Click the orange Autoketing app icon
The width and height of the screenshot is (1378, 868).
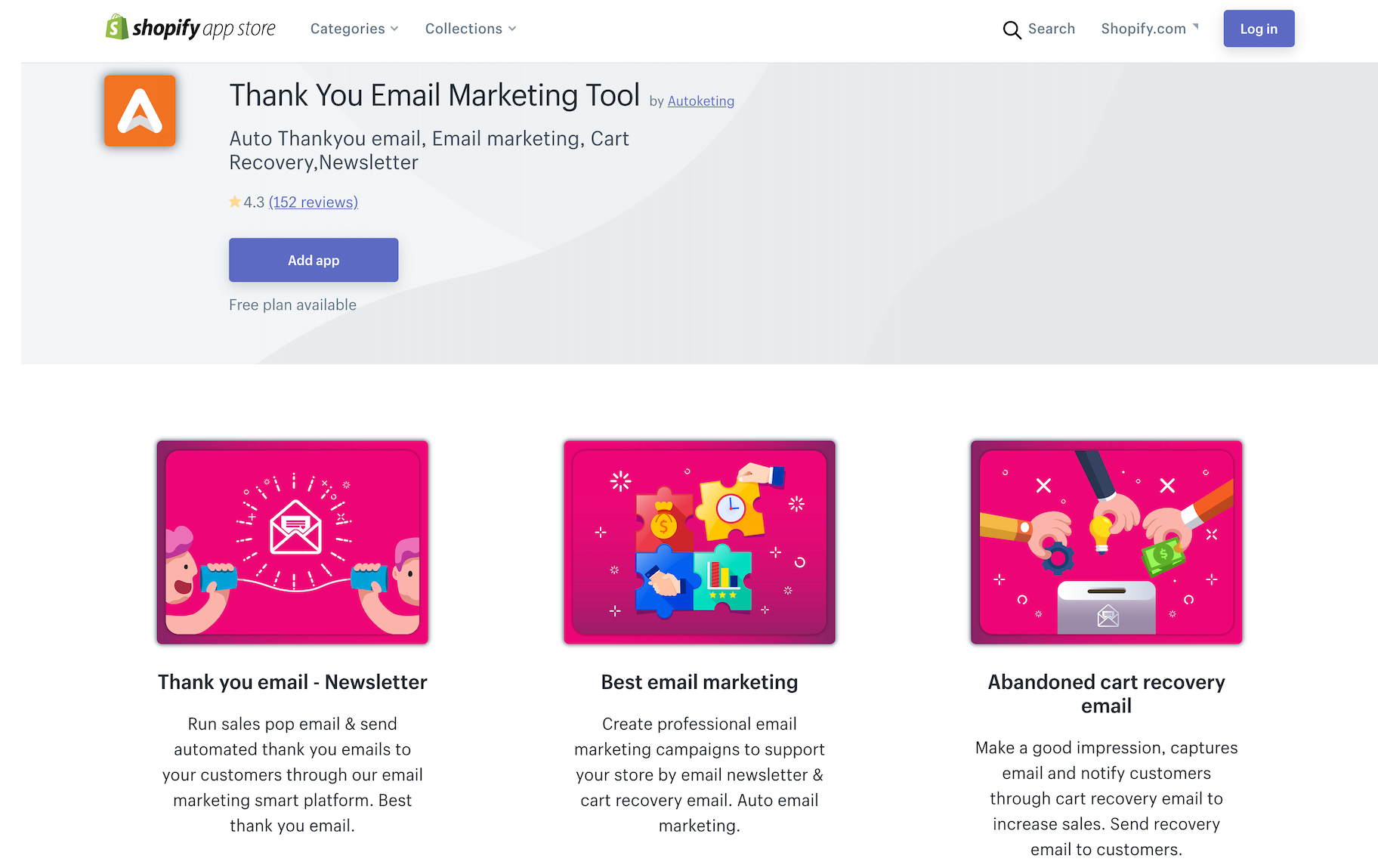point(140,110)
